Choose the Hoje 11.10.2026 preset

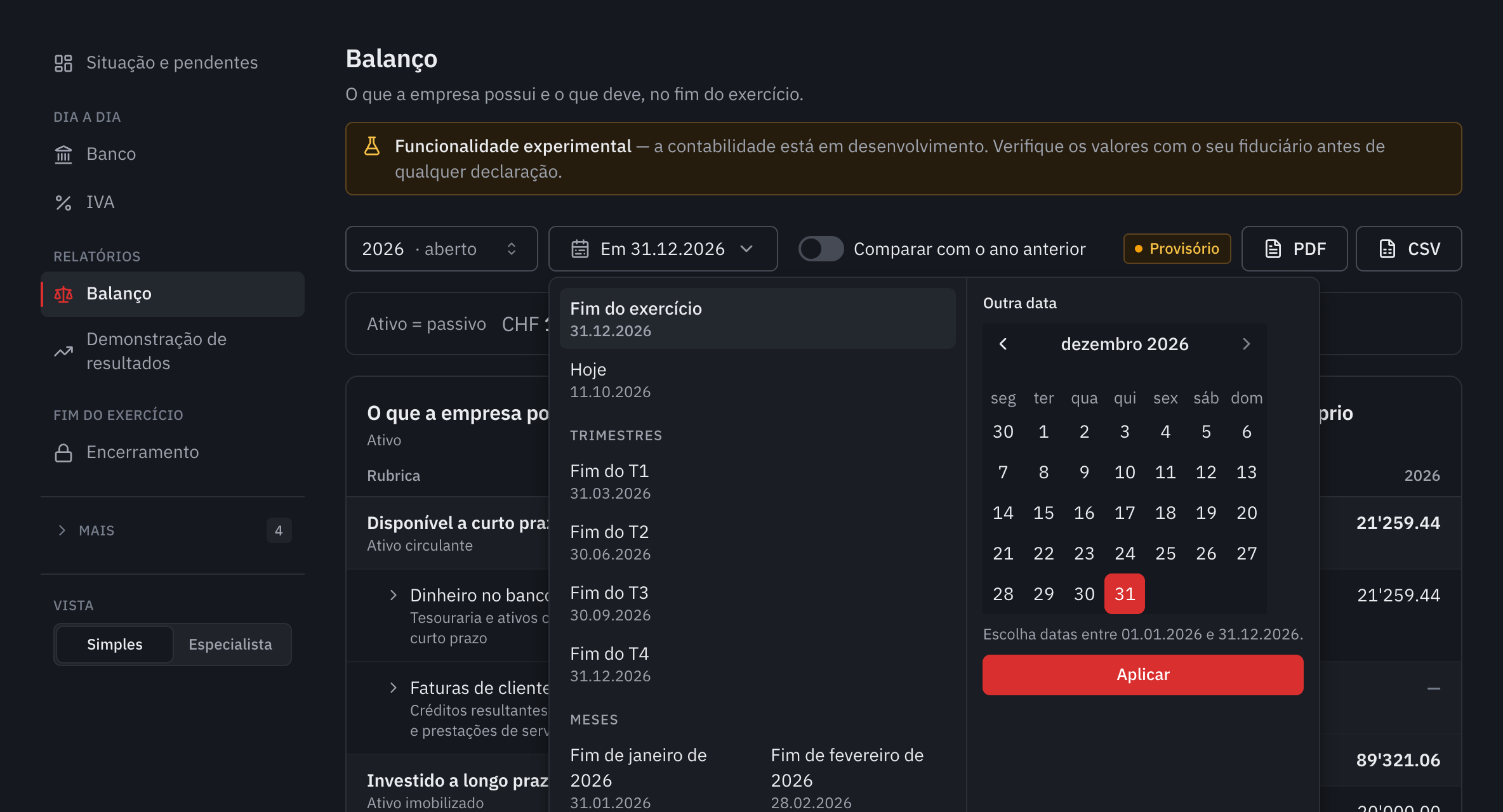[758, 379]
